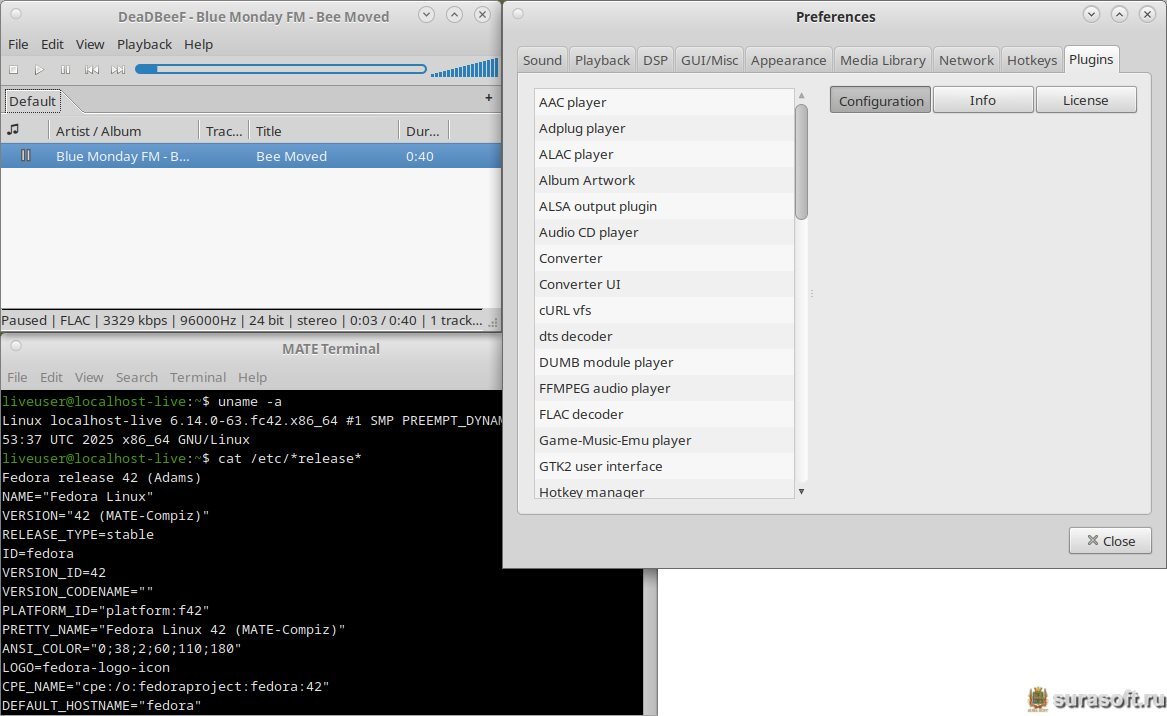1167x716 pixels.
Task: Select dts decoder plugin
Action: click(664, 336)
